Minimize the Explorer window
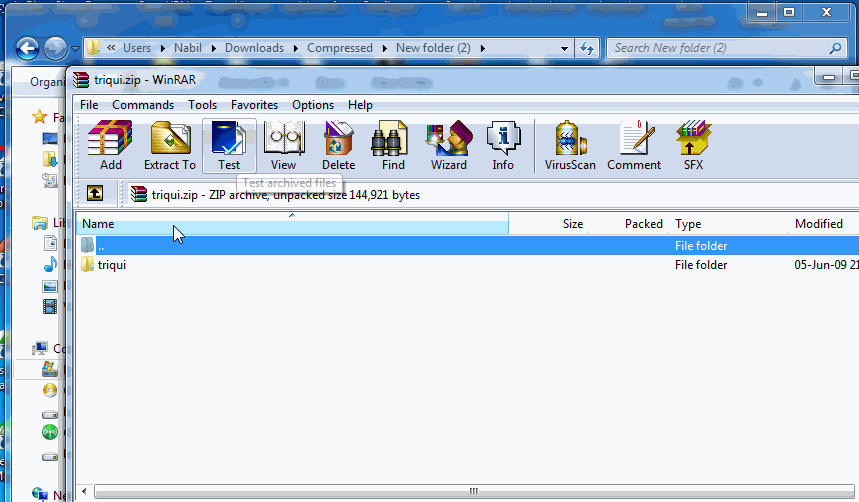Image resolution: width=859 pixels, height=502 pixels. (761, 13)
